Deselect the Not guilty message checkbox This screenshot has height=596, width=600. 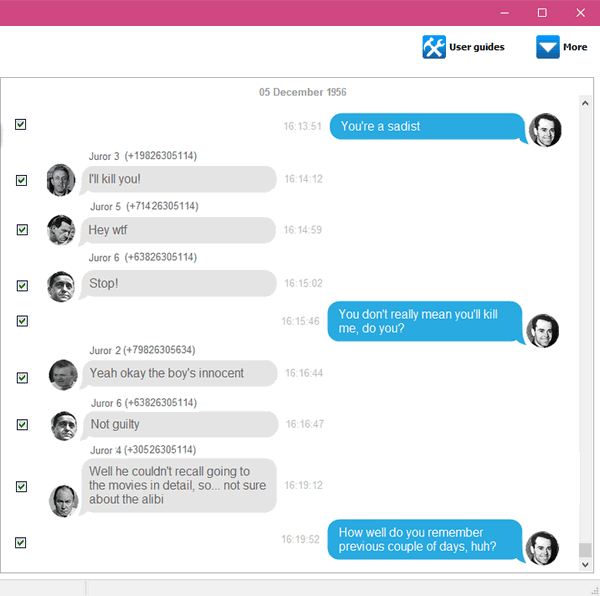22,425
